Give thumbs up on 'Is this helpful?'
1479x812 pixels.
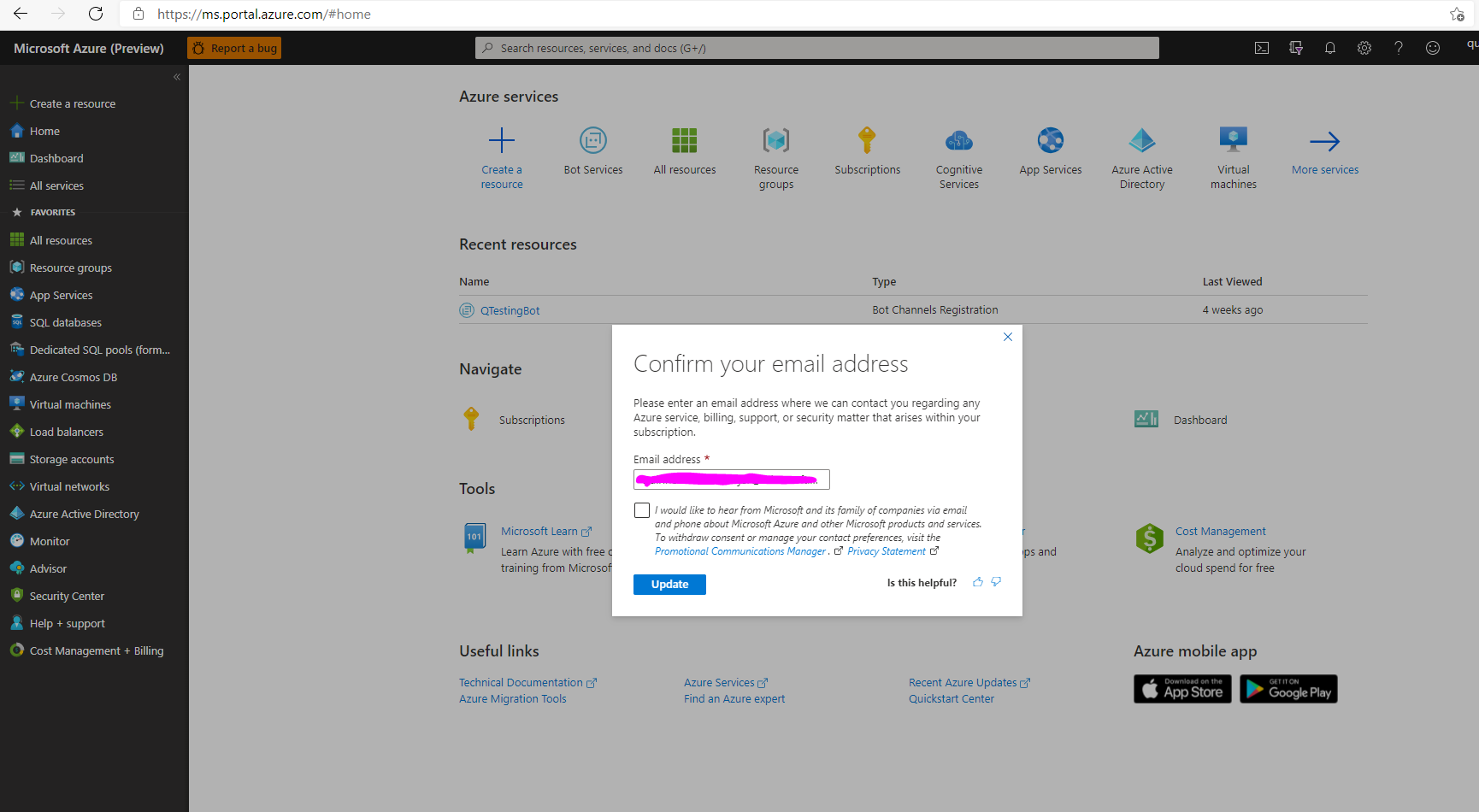[977, 582]
